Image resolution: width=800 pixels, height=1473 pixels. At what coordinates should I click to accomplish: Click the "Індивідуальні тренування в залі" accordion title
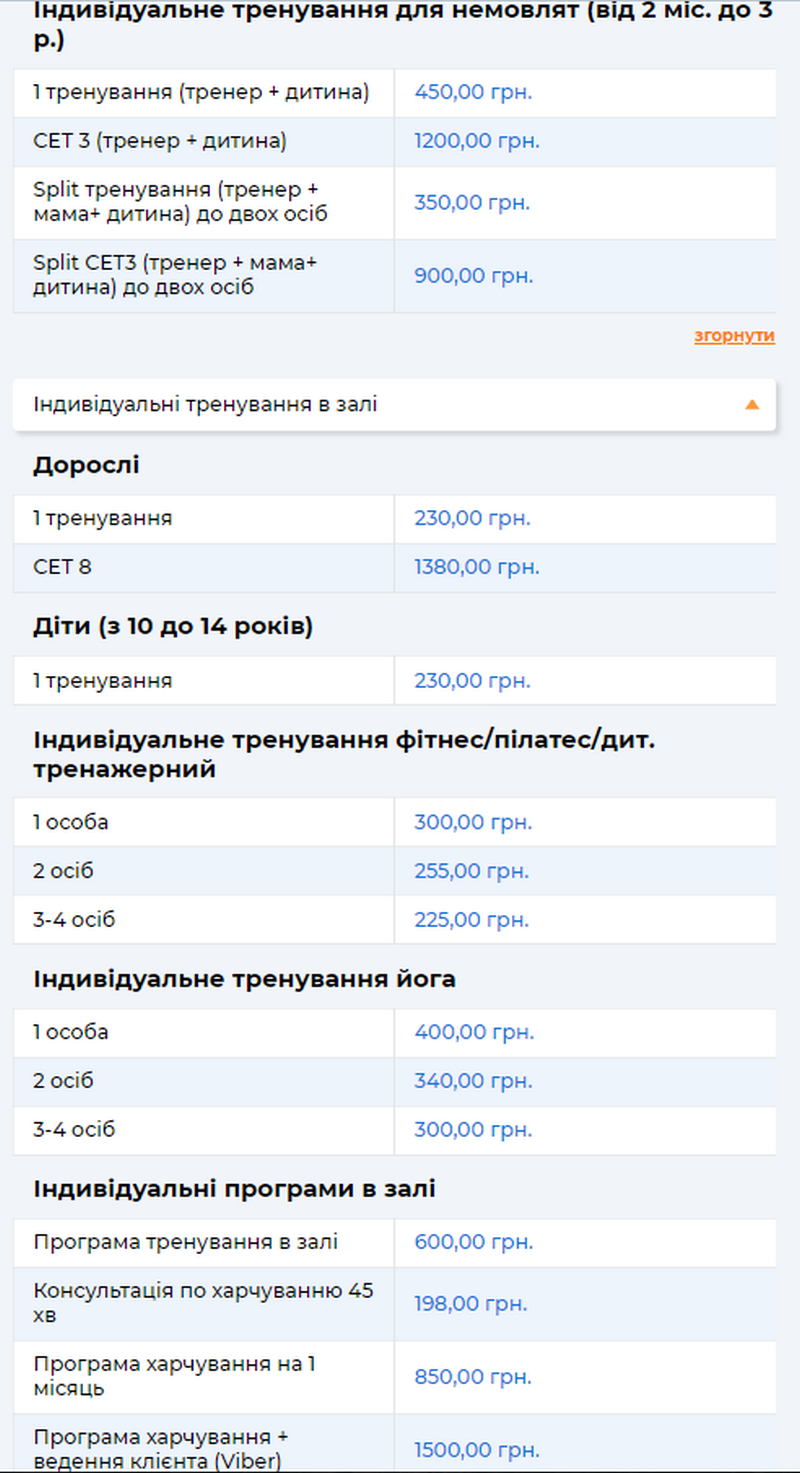[x=205, y=405]
